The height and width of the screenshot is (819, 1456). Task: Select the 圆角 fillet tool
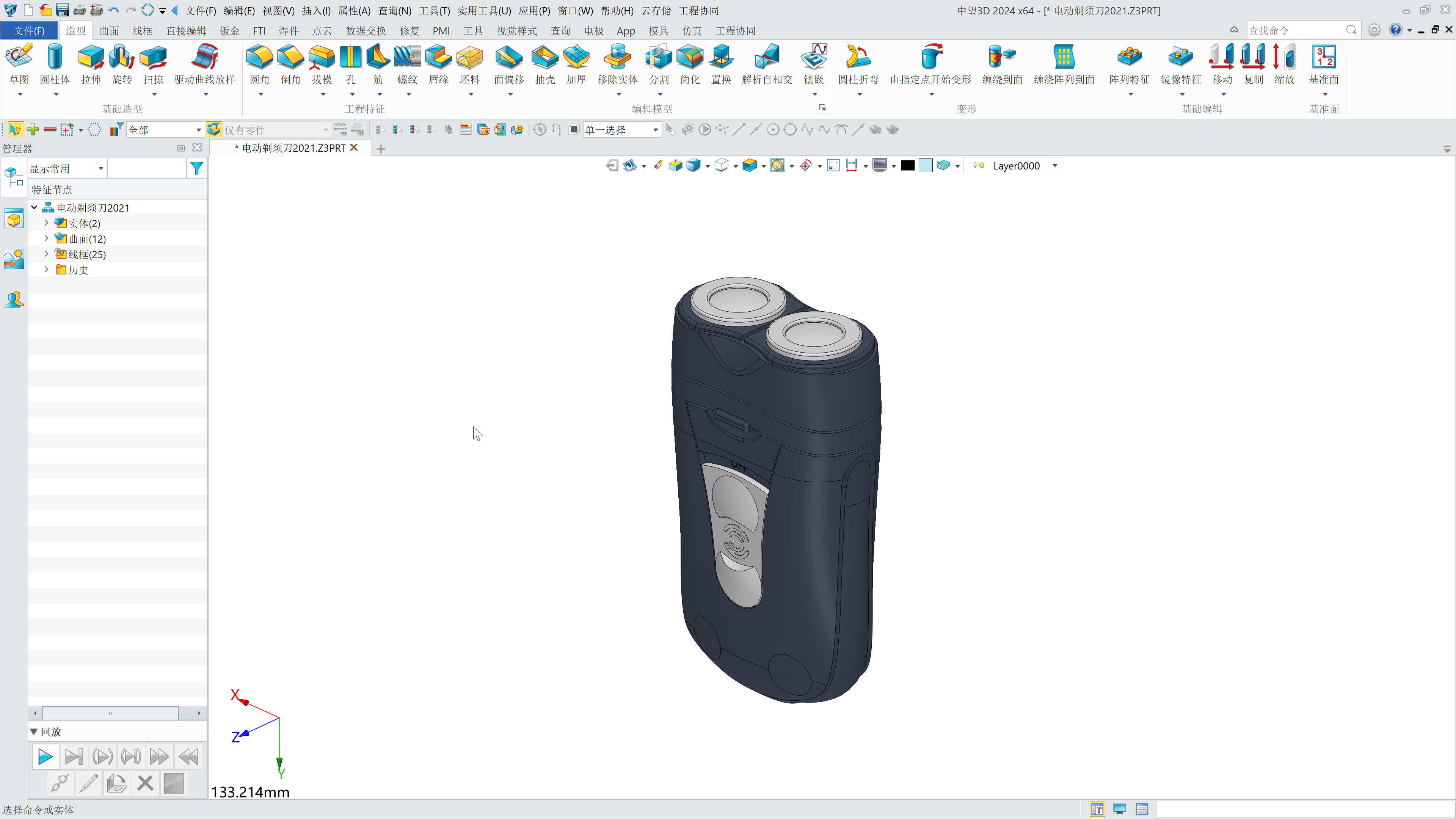pyautogui.click(x=259, y=64)
